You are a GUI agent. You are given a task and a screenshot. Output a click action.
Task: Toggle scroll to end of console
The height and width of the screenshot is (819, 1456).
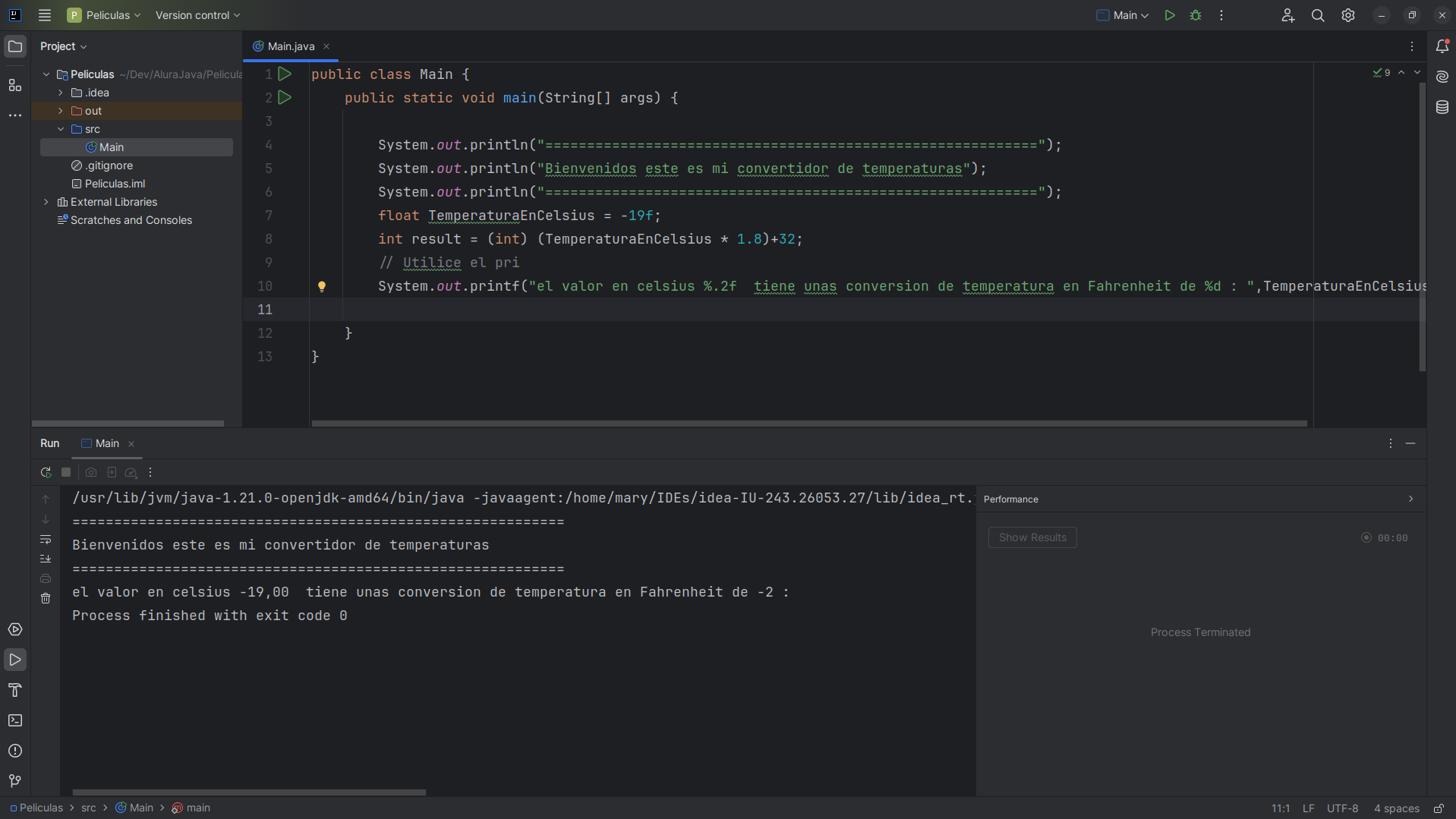coord(46,559)
